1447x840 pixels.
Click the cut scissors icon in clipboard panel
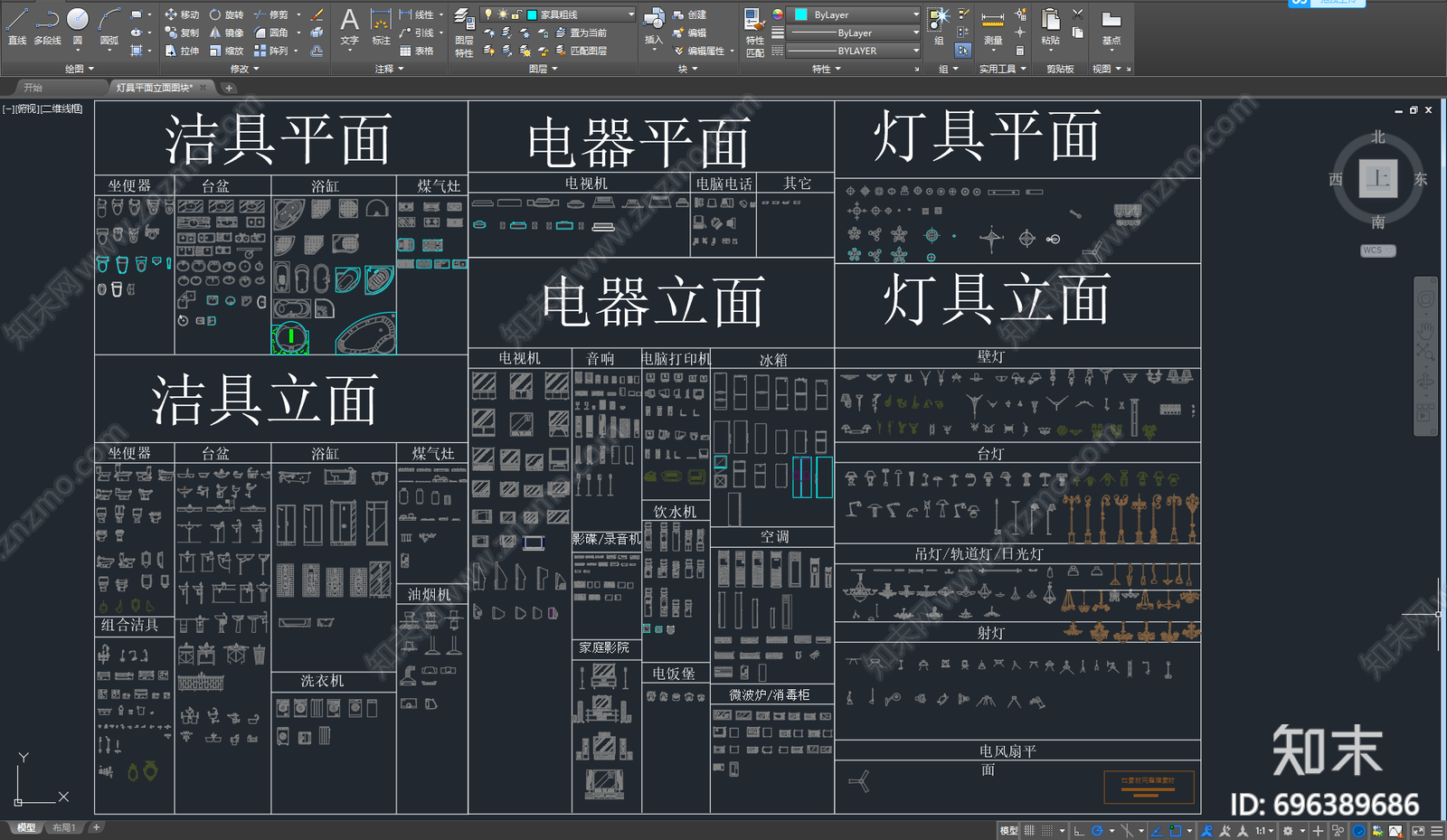1077,14
